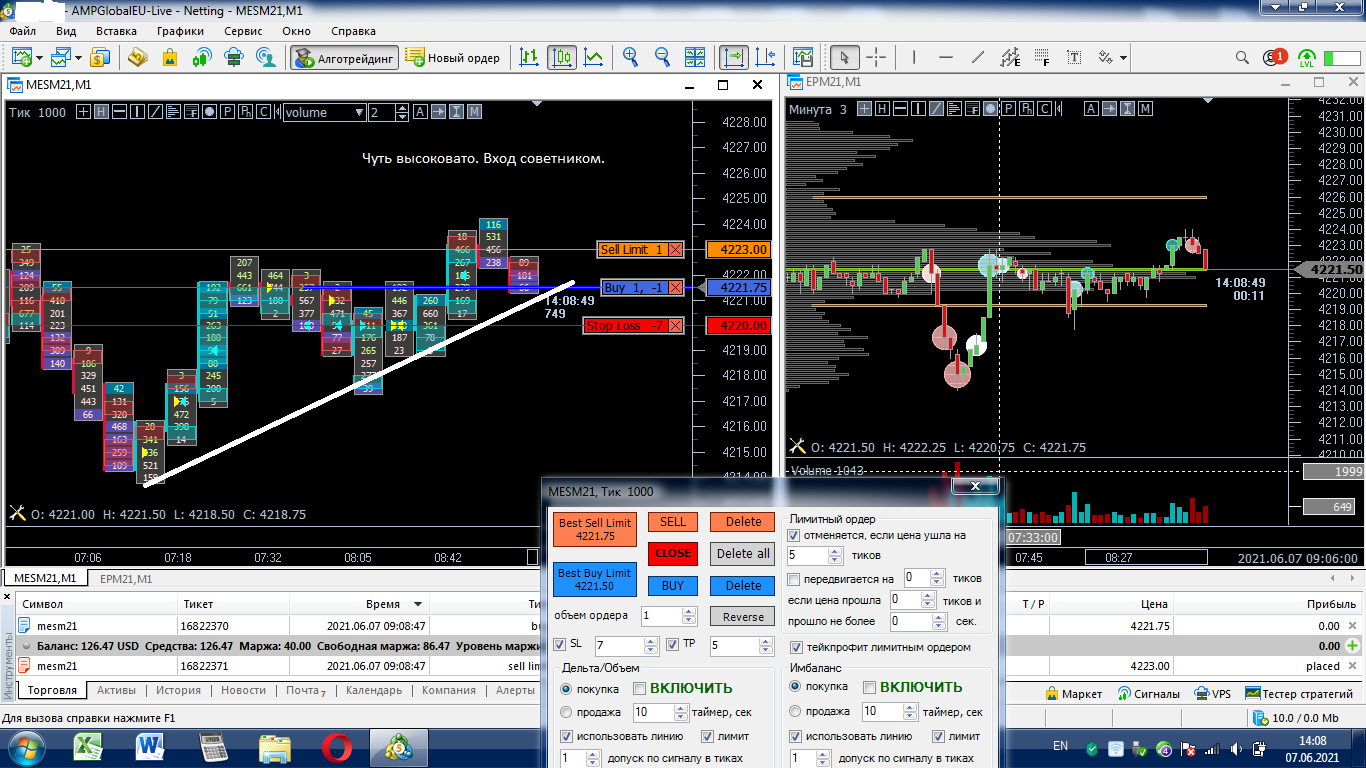Open the Сервис menu
This screenshot has width=1366, height=768.
point(243,31)
